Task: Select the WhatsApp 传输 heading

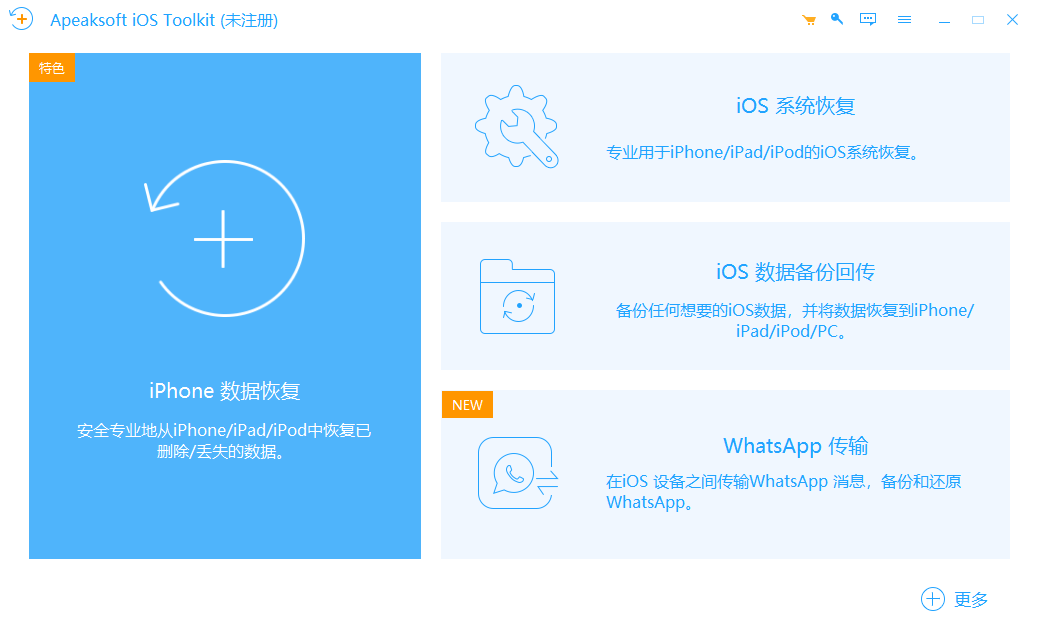Action: (795, 446)
